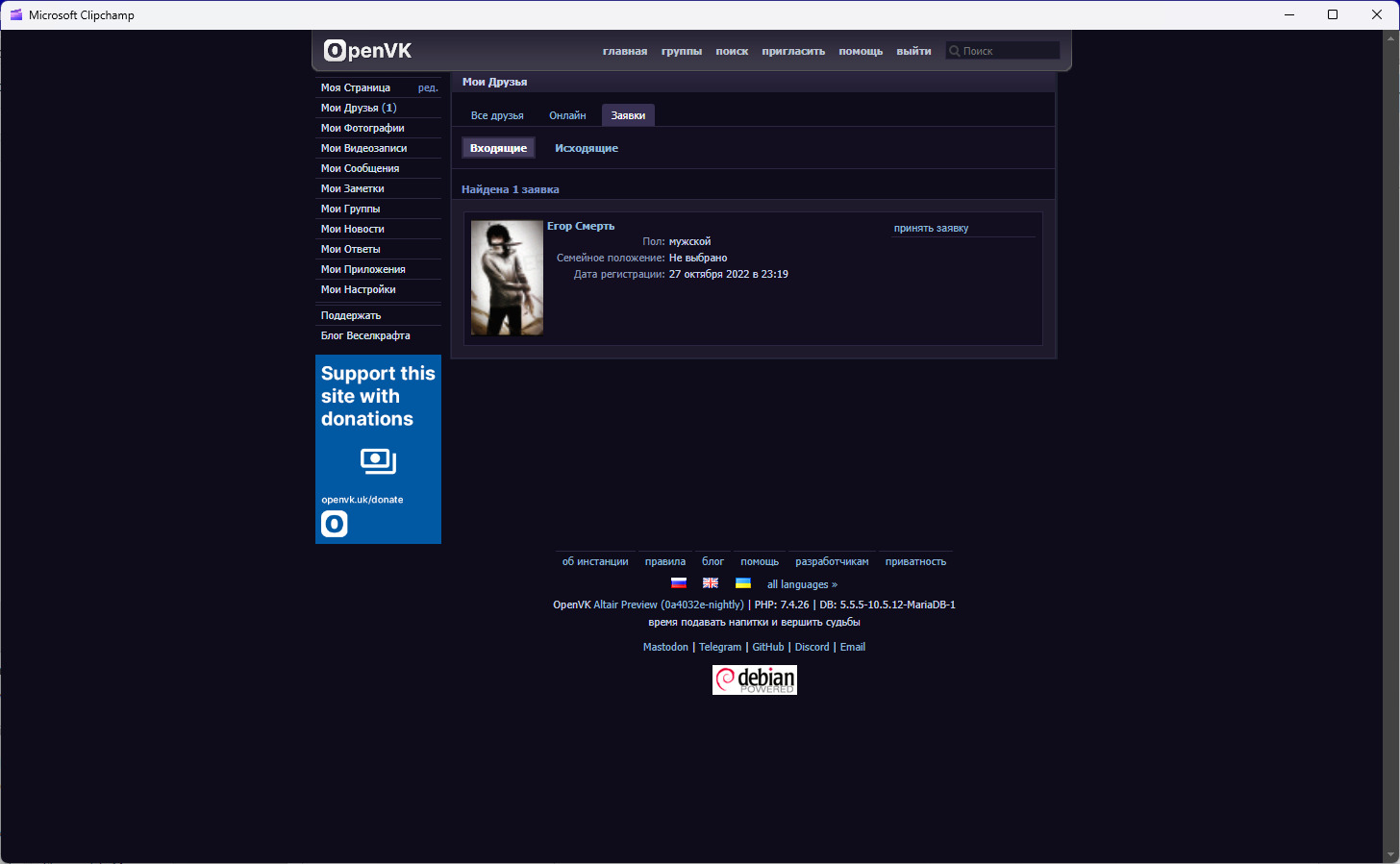Click the search magnifier icon
1400x864 pixels.
coord(955,51)
